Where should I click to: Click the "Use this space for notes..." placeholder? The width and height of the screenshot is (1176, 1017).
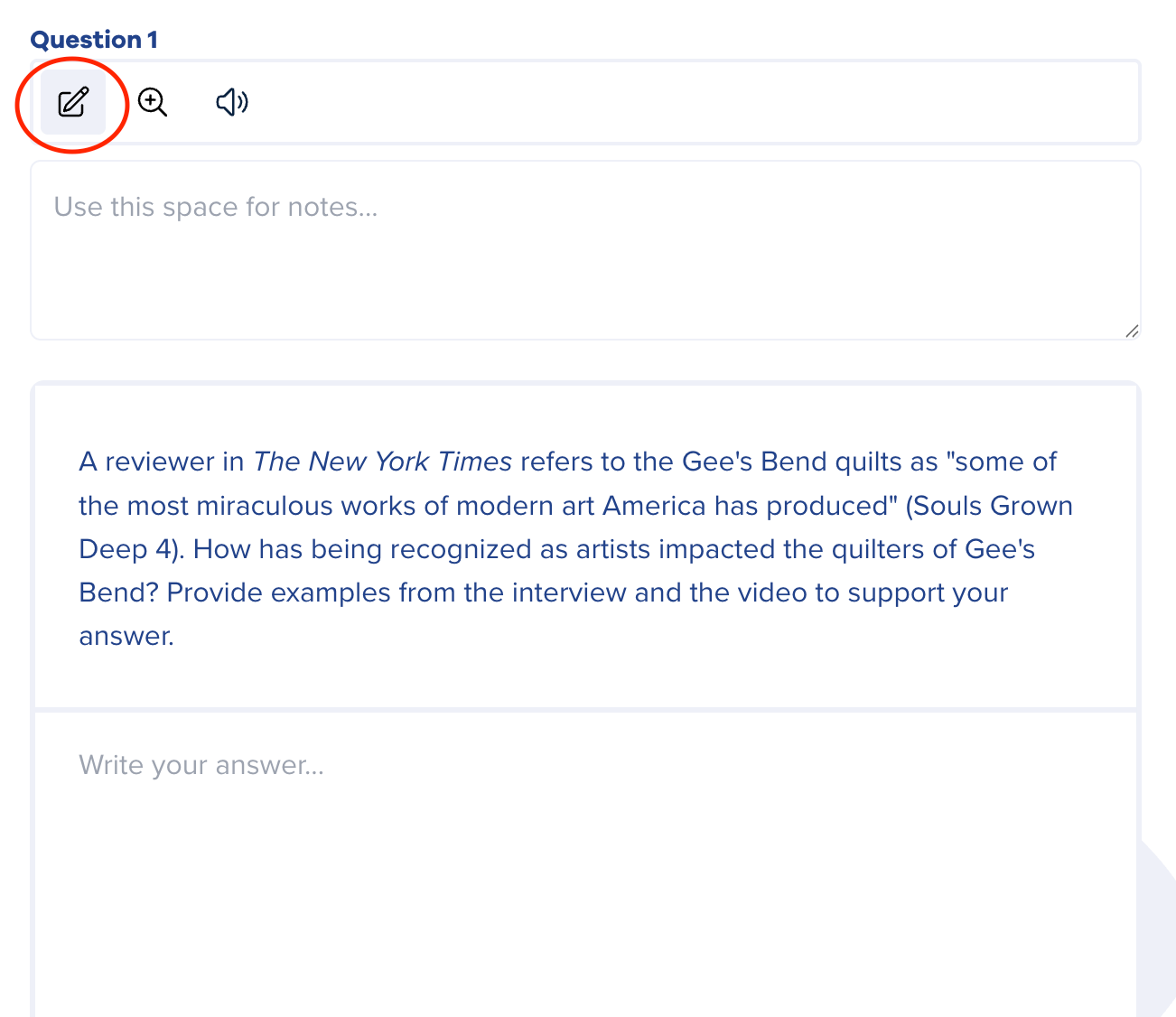click(216, 207)
